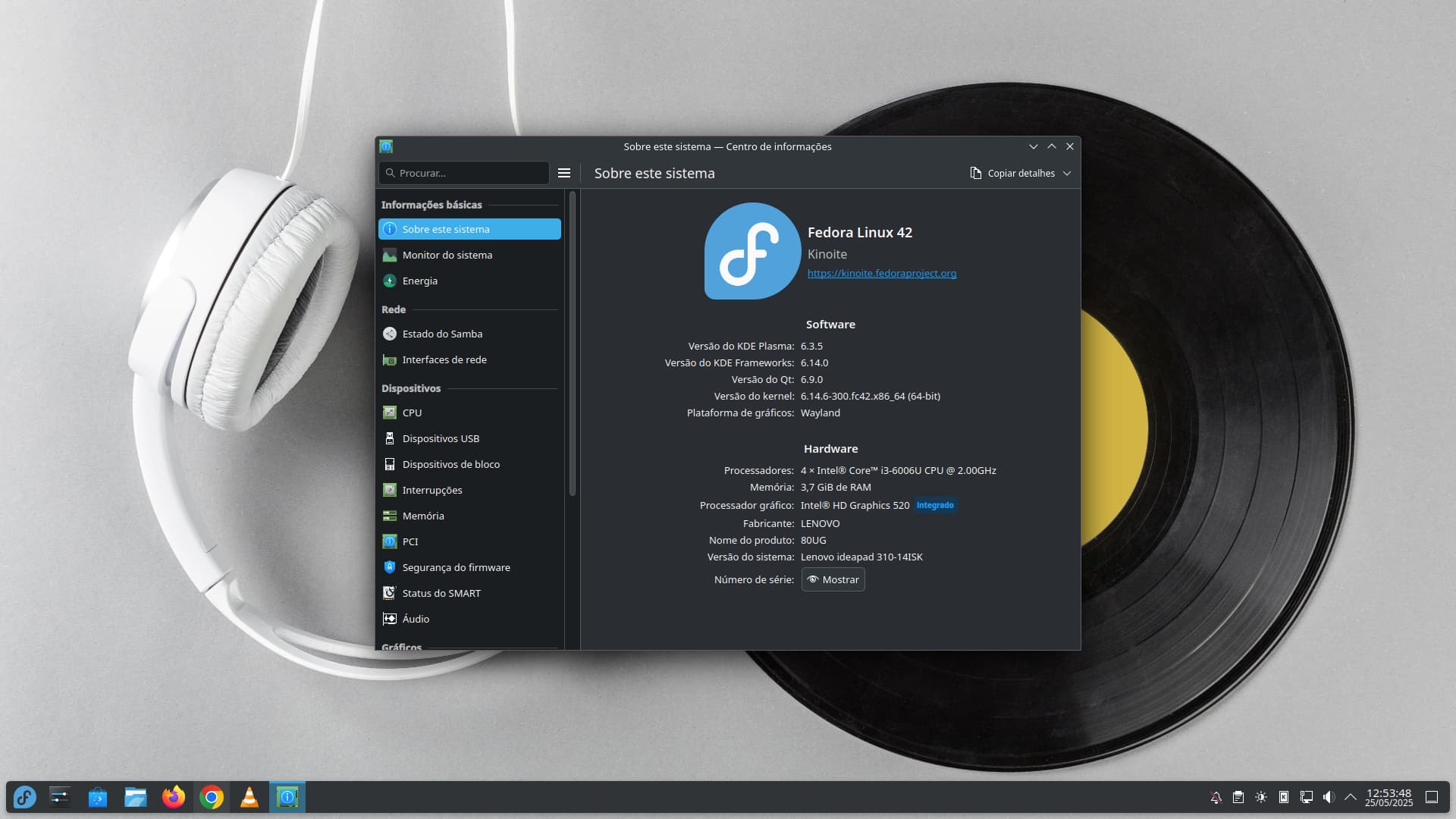Open Monitor do sistema page
This screenshot has width=1456, height=819.
click(469, 255)
